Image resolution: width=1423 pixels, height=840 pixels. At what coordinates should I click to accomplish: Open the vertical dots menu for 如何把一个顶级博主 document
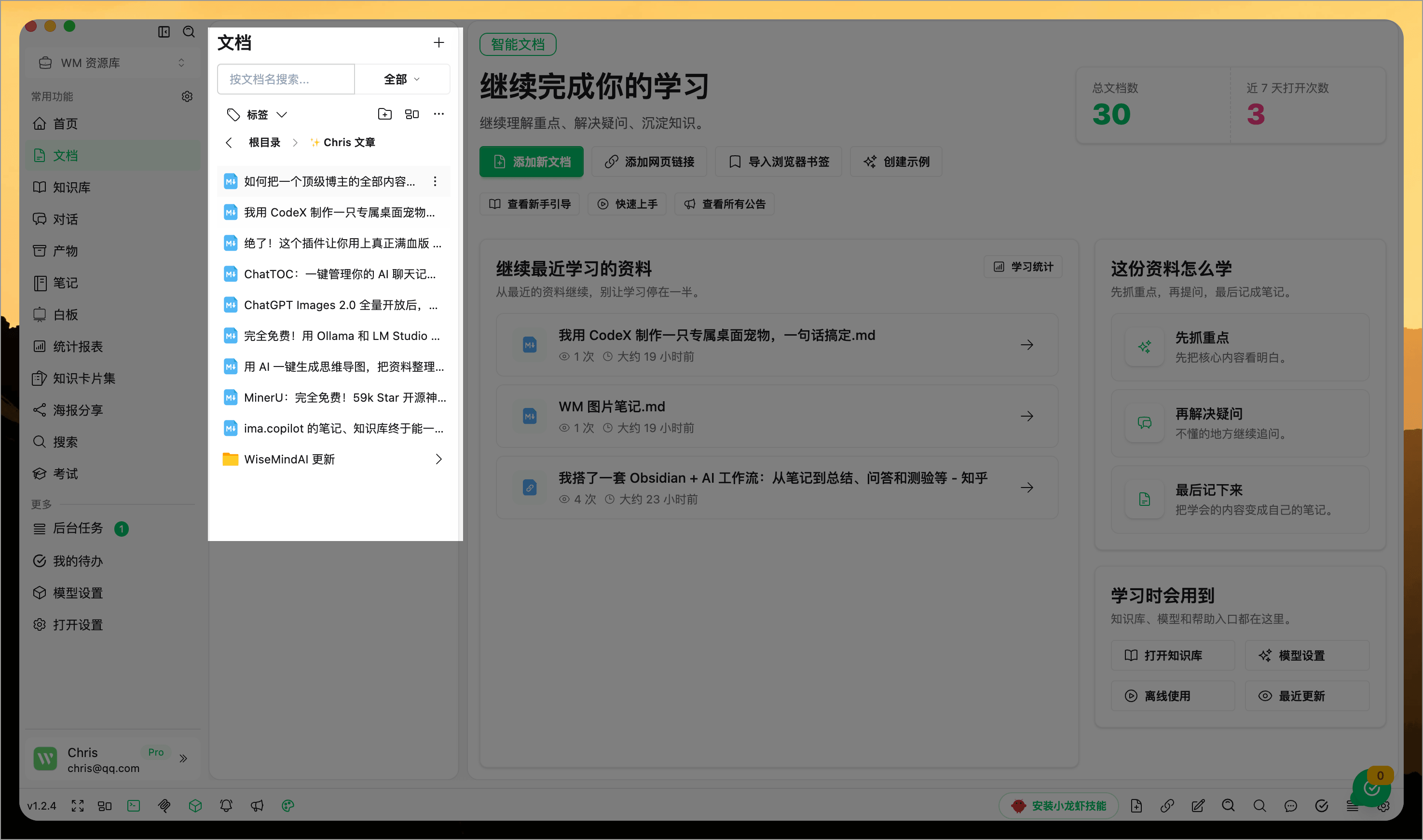coord(435,181)
